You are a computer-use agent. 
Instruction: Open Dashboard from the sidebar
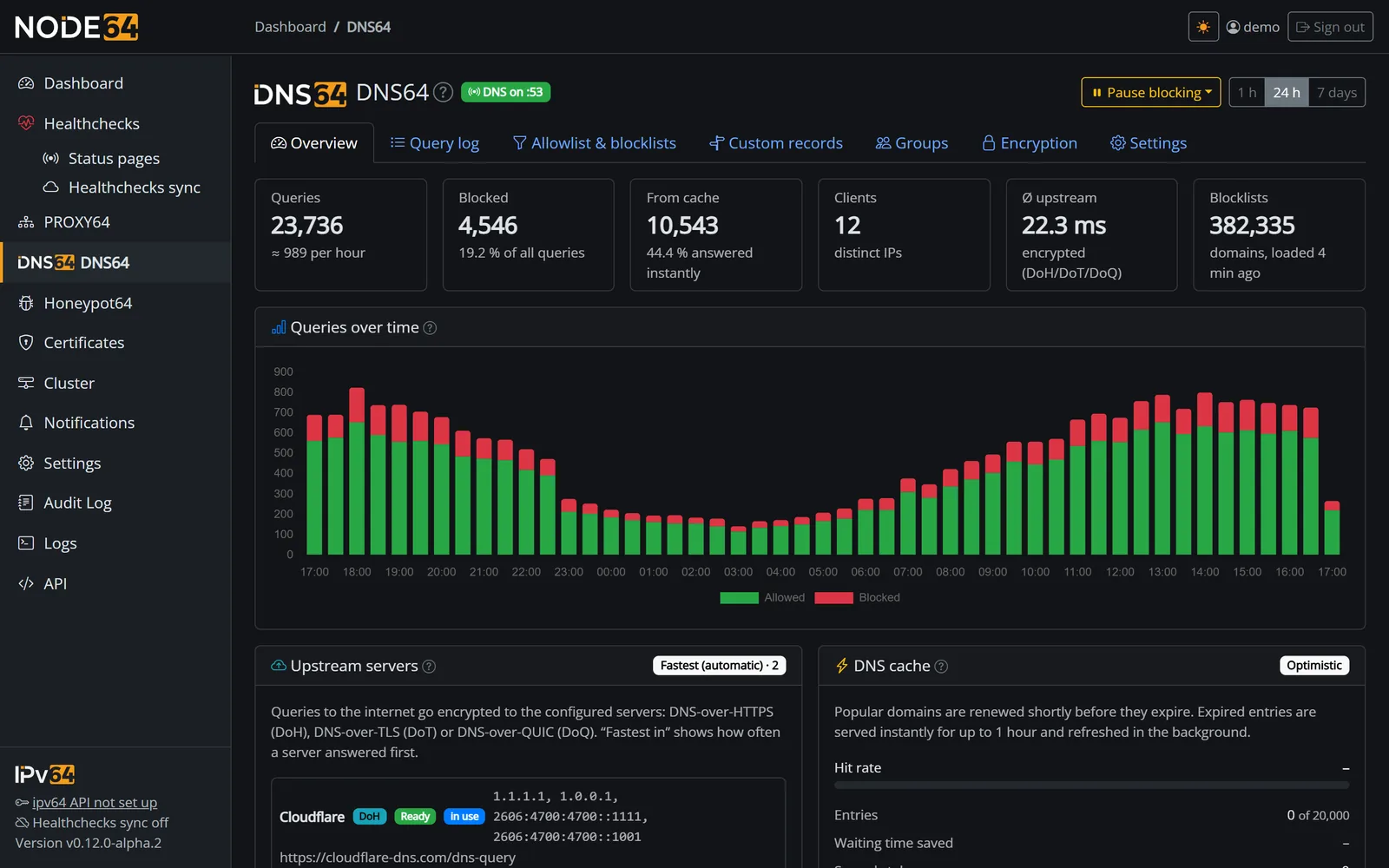pos(115,83)
